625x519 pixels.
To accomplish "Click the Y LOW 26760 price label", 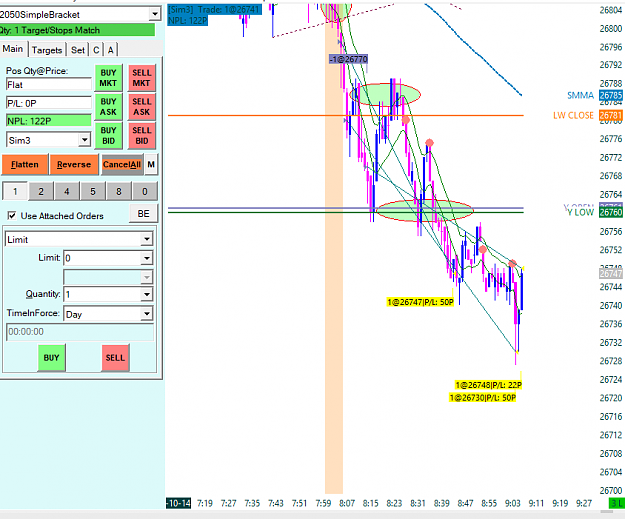I will [x=595, y=212].
